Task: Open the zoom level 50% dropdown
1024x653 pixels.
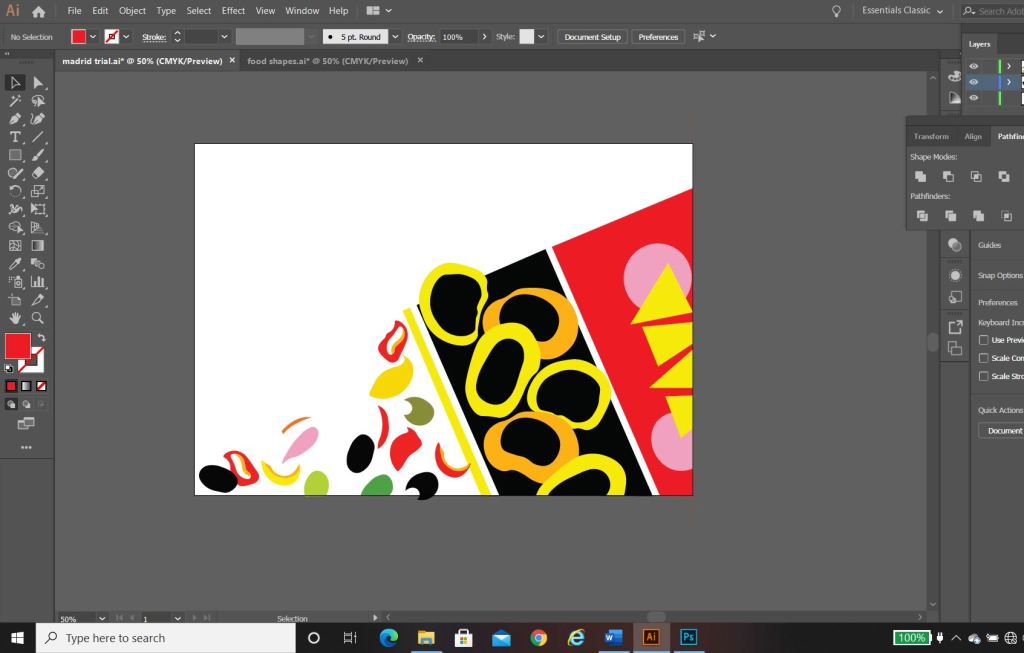Action: click(102, 619)
